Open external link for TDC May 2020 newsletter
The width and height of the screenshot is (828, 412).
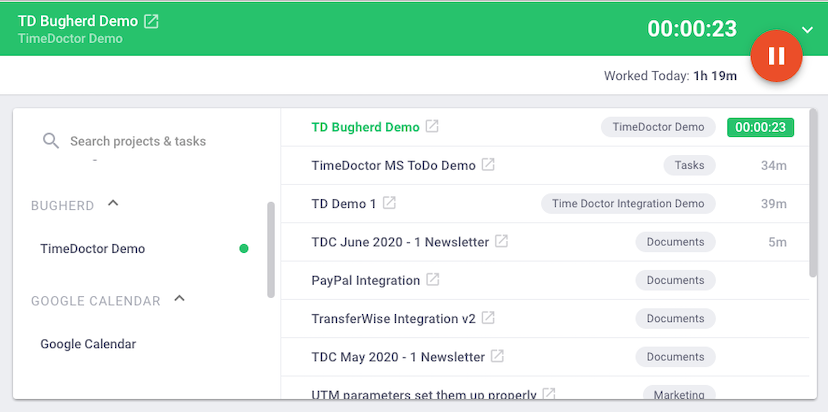tap(497, 356)
